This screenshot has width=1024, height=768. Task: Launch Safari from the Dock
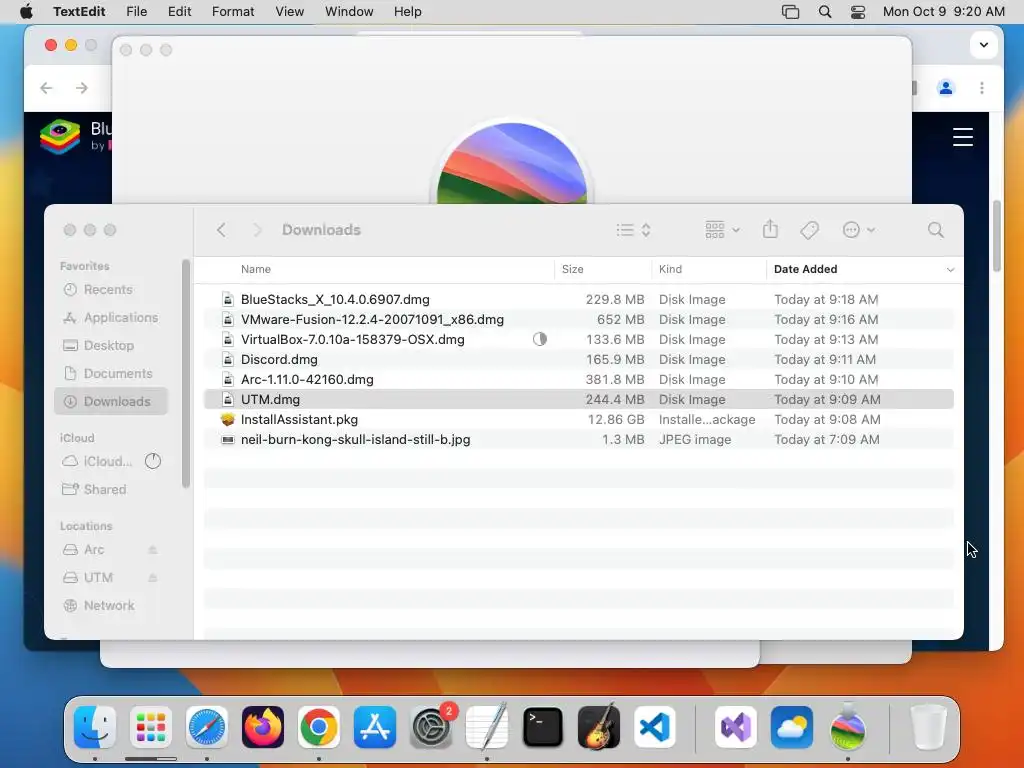(207, 727)
